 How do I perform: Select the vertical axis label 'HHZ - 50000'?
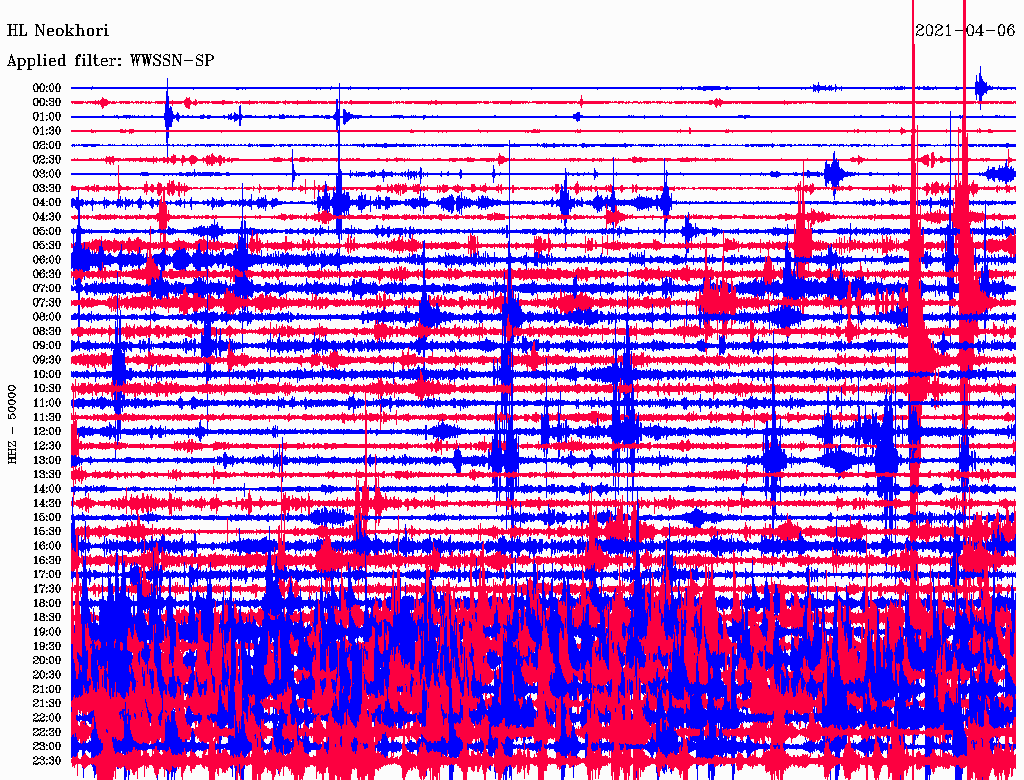tap(12, 424)
